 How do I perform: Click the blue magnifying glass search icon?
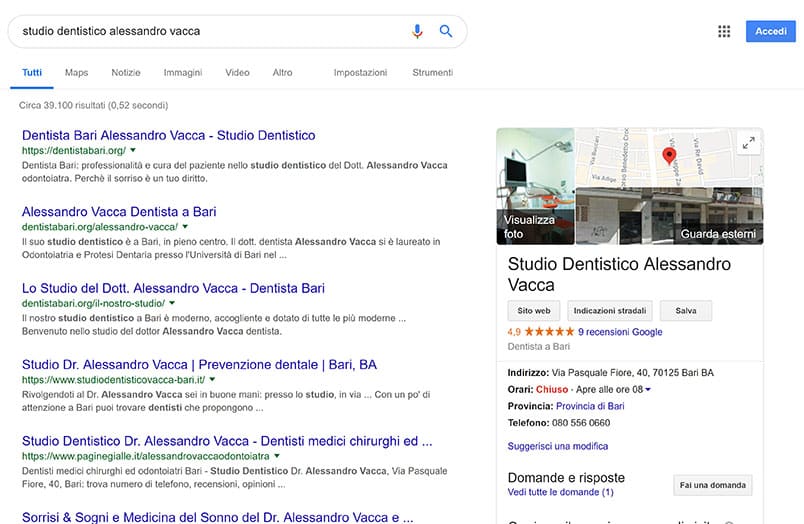pos(446,31)
